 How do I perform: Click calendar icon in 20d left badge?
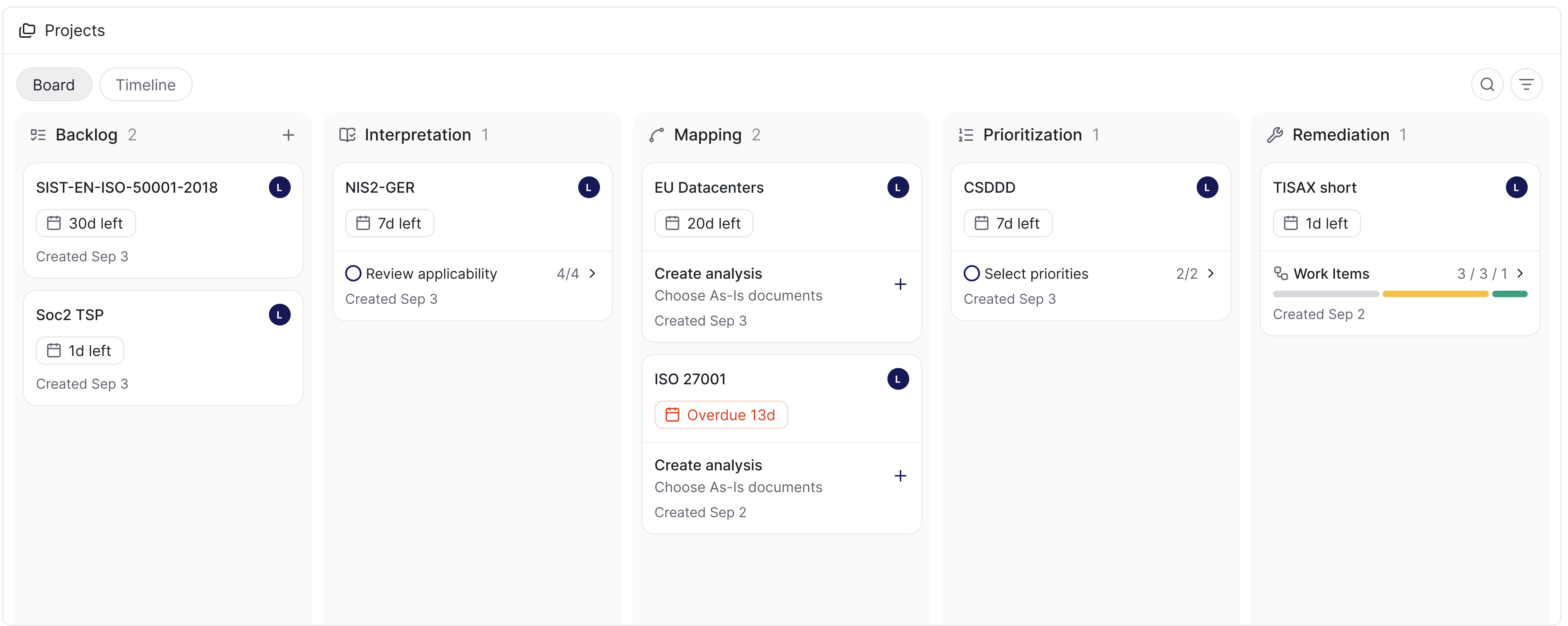[672, 223]
